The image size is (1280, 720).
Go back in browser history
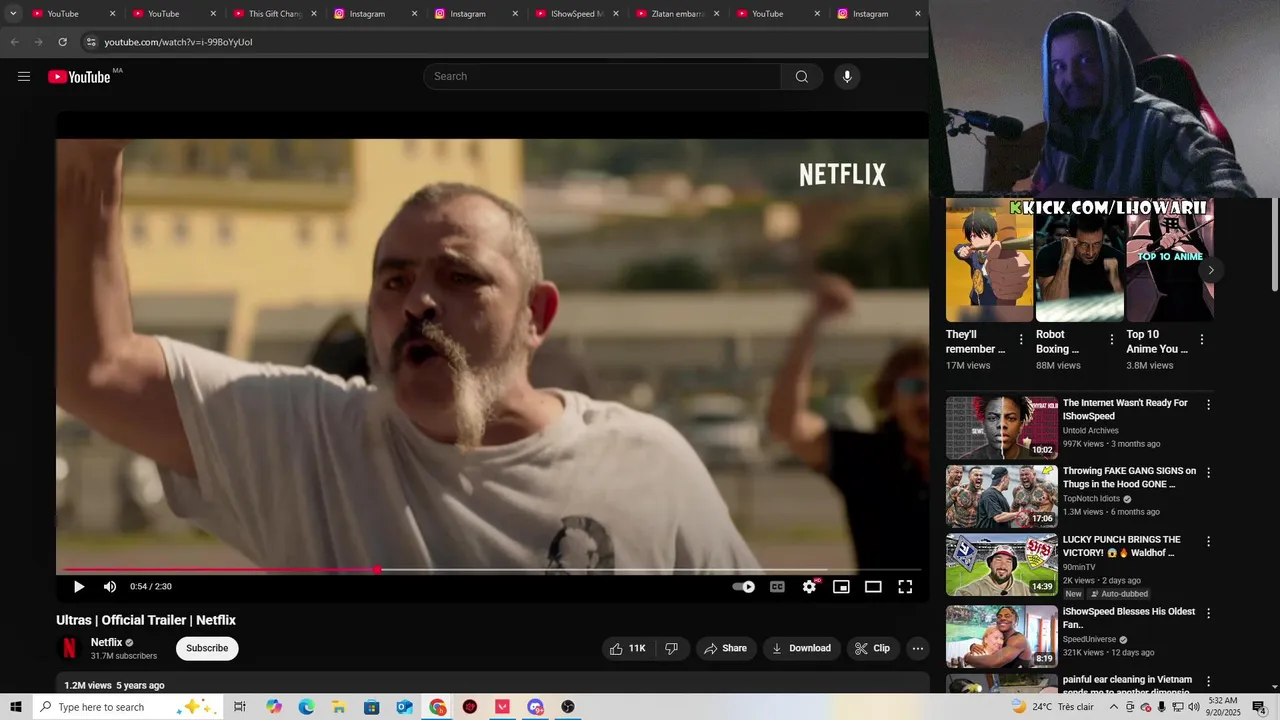[14, 42]
